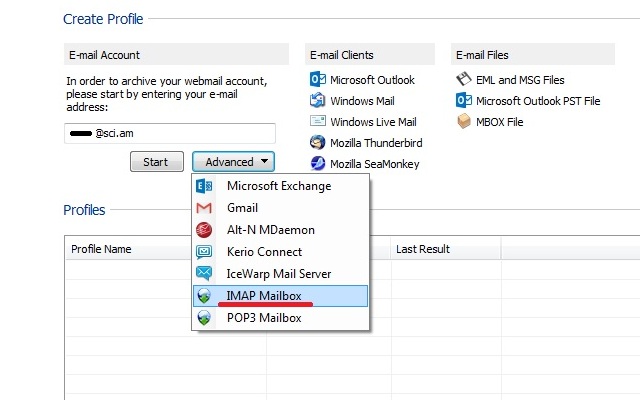Screen dimensions: 640x400
Task: Open Windows Mail client link
Action: tap(362, 101)
